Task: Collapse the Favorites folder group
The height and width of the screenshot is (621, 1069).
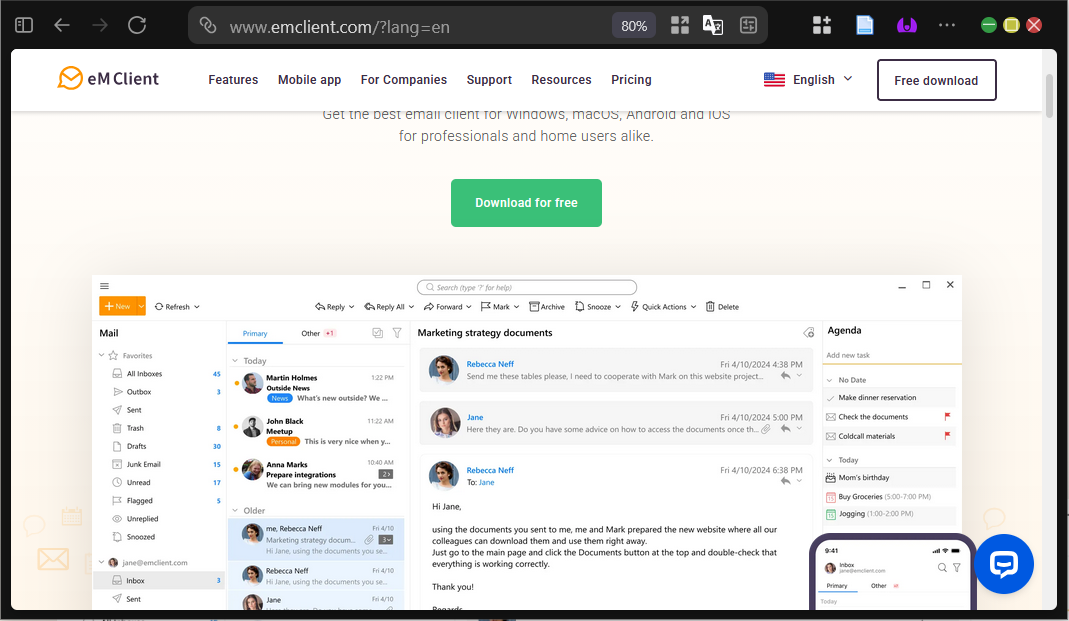Action: [x=102, y=355]
